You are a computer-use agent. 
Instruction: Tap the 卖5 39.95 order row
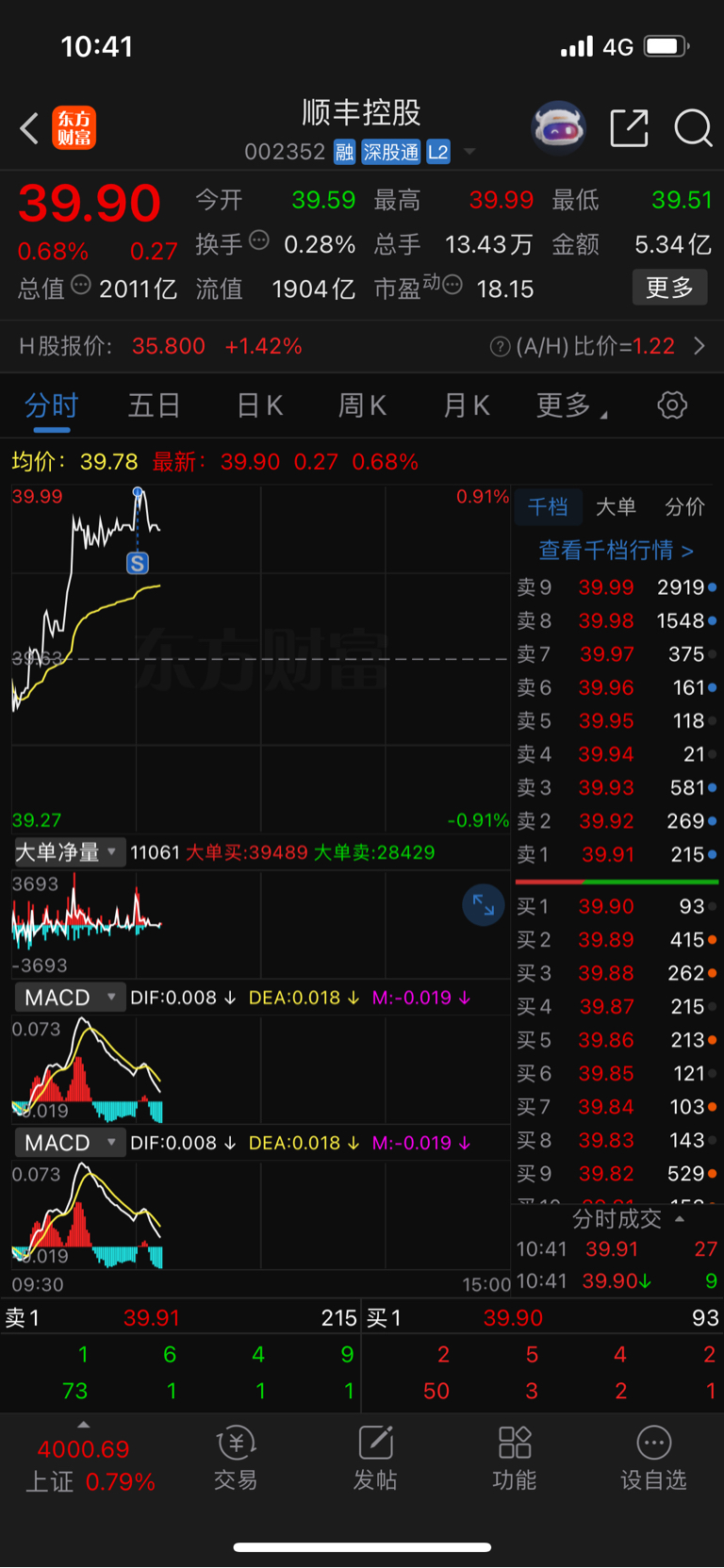pyautogui.click(x=617, y=720)
